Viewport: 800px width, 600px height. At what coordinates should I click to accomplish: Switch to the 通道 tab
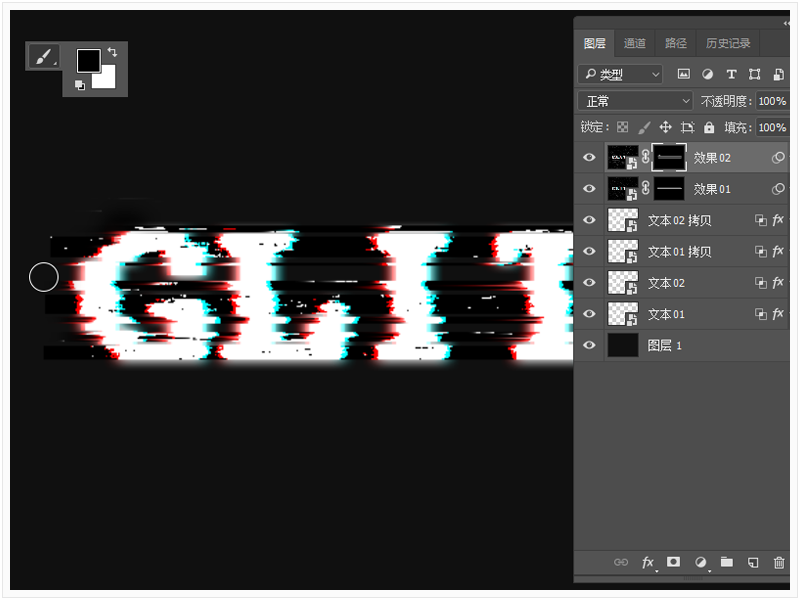(x=635, y=43)
